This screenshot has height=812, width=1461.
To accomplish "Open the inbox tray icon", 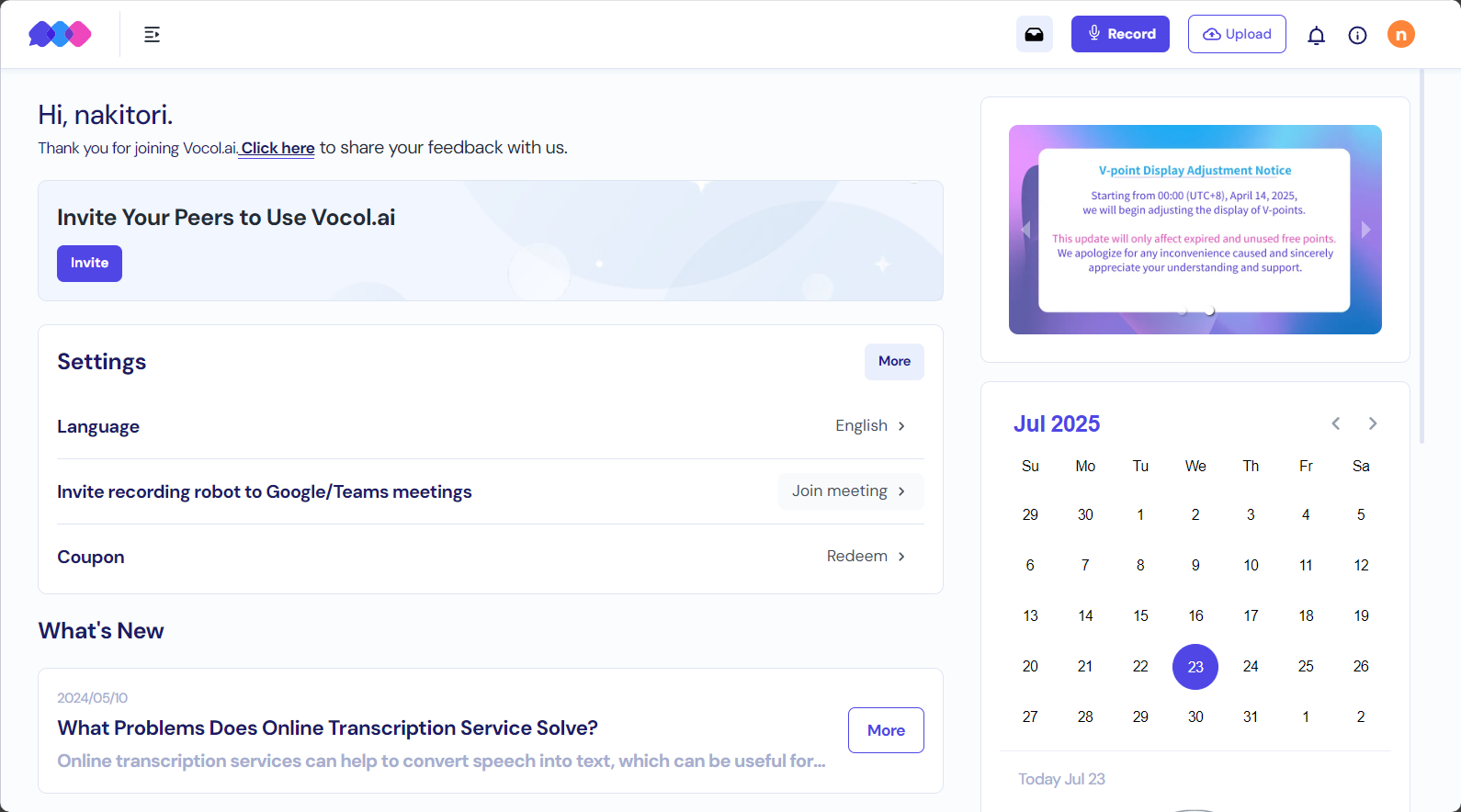I will click(1035, 35).
